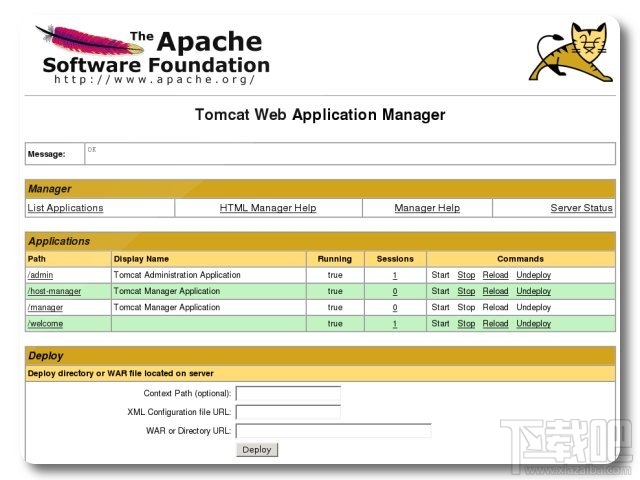Click the Commands column header
Image resolution: width=640 pixels, height=480 pixels.
point(520,259)
